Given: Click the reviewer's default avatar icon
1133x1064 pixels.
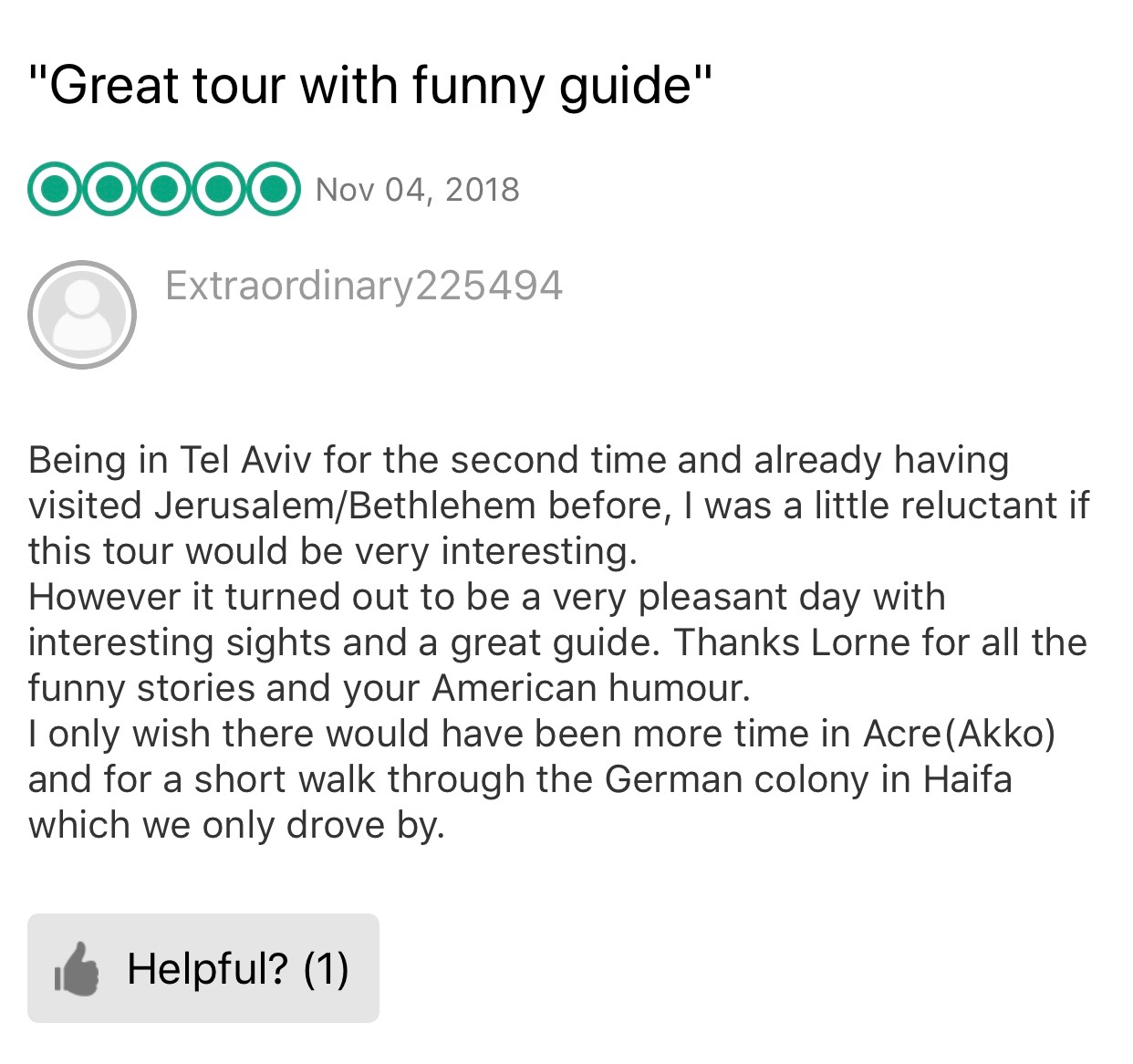Looking at the screenshot, I should click(82, 315).
